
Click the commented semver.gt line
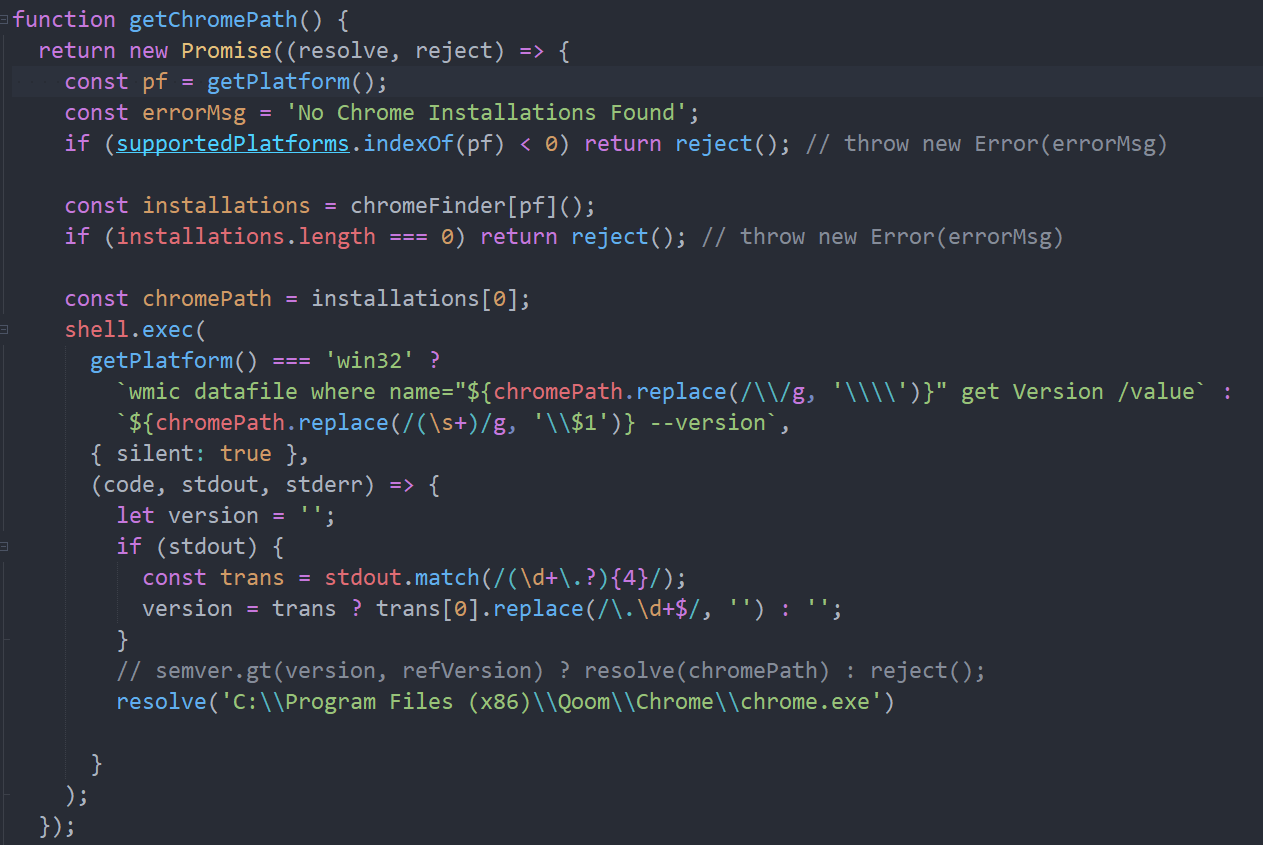550,670
